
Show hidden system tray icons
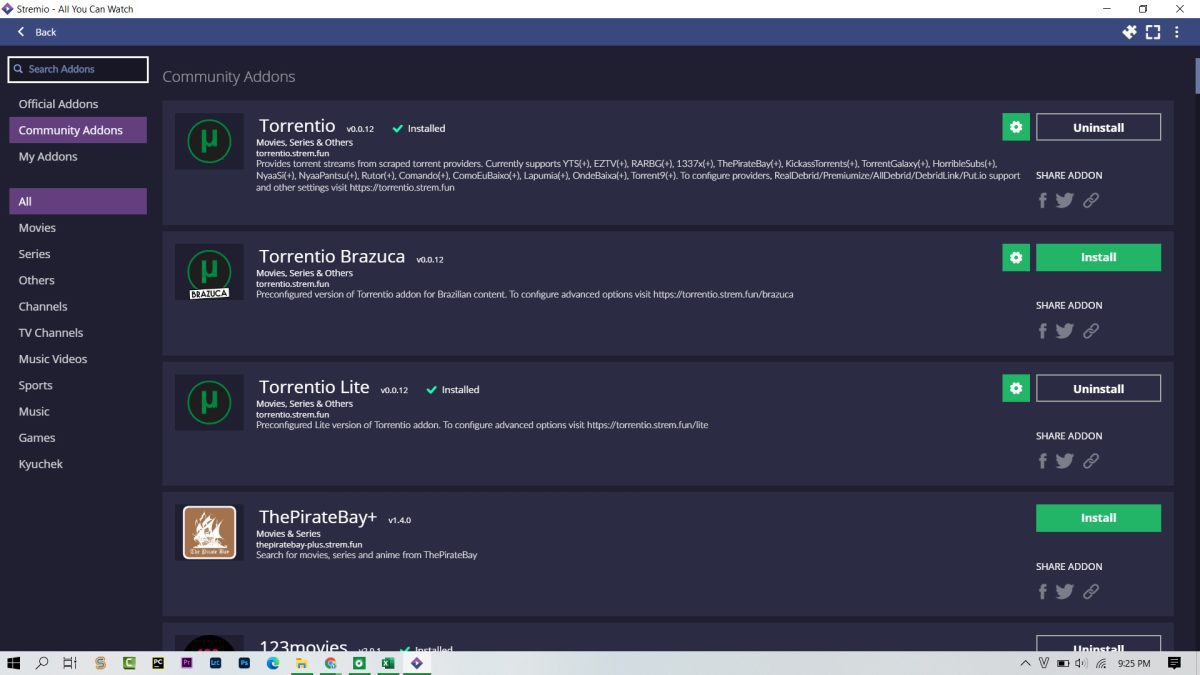tap(1025, 663)
